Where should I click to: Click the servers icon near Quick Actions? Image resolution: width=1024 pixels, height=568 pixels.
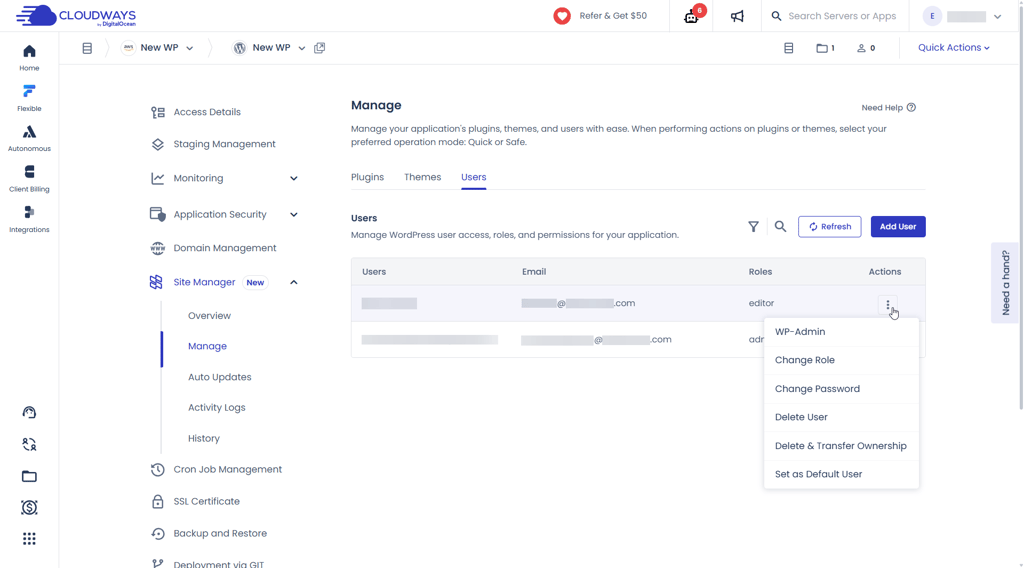788,48
